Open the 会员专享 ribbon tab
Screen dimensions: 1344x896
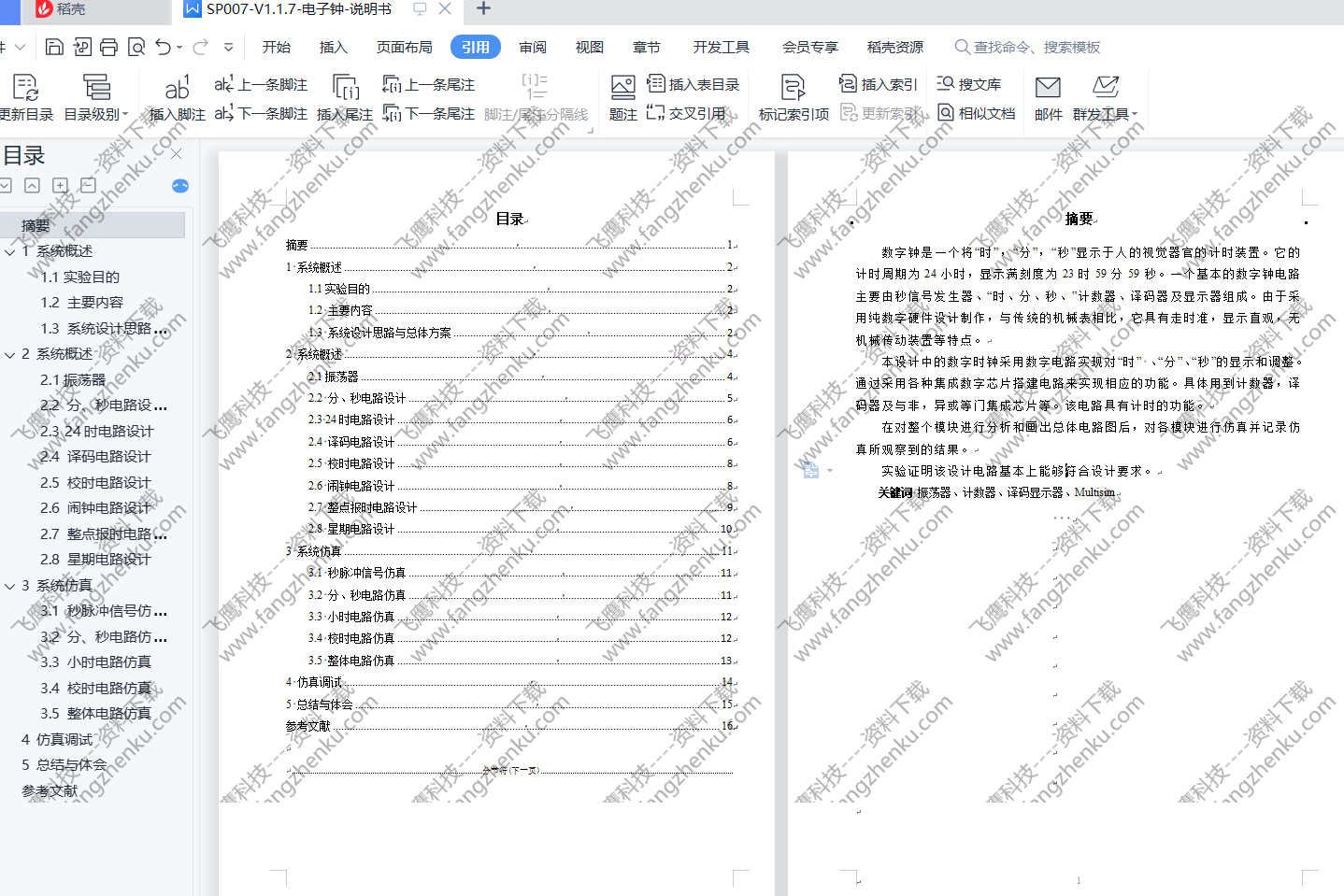[x=809, y=47]
